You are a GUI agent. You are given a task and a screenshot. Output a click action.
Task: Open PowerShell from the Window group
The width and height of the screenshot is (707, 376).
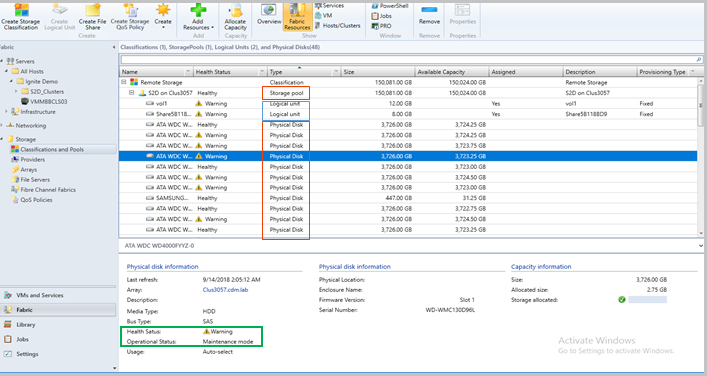point(390,6)
